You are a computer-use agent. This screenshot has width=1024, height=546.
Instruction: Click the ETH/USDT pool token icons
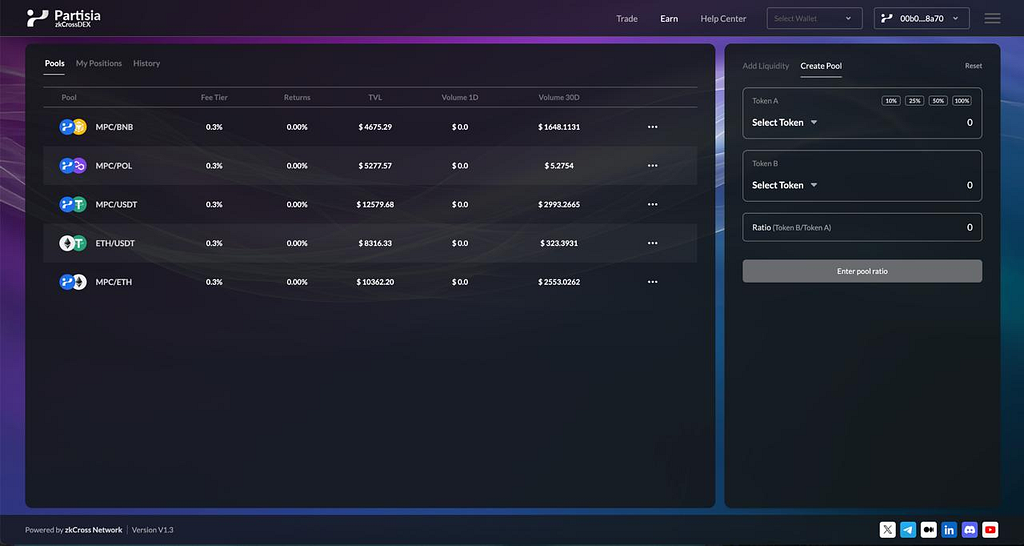(73, 243)
